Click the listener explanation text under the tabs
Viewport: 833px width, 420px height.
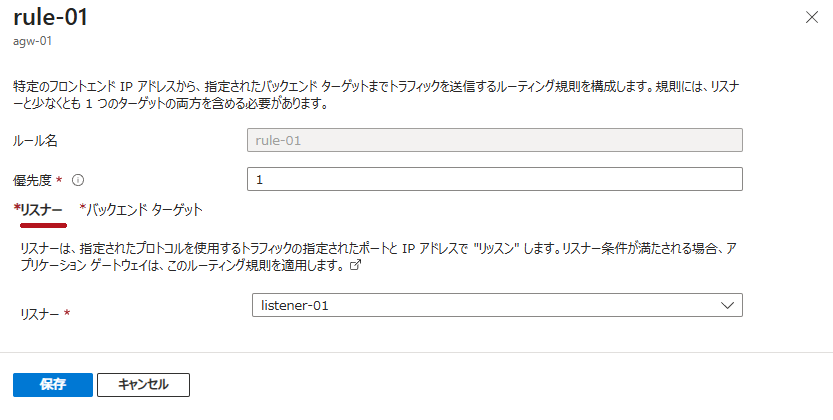[380, 257]
